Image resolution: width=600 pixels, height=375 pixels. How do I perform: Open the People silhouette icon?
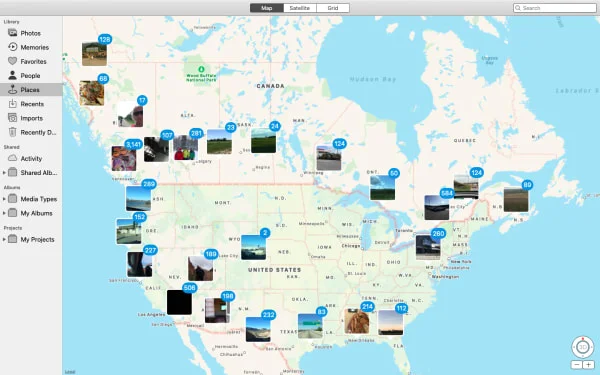coord(13,75)
